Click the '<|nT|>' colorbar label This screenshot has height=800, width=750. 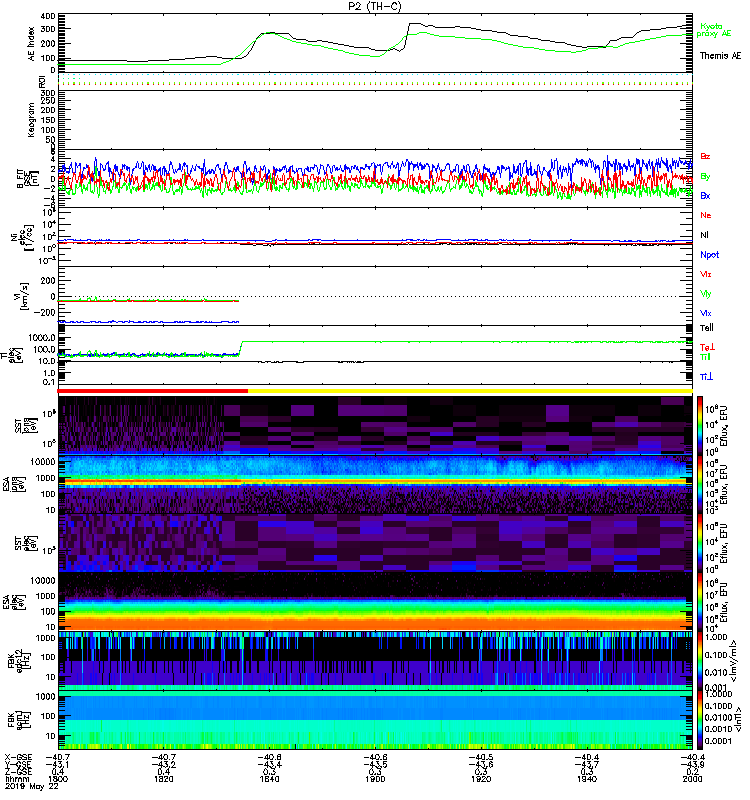(x=736, y=720)
